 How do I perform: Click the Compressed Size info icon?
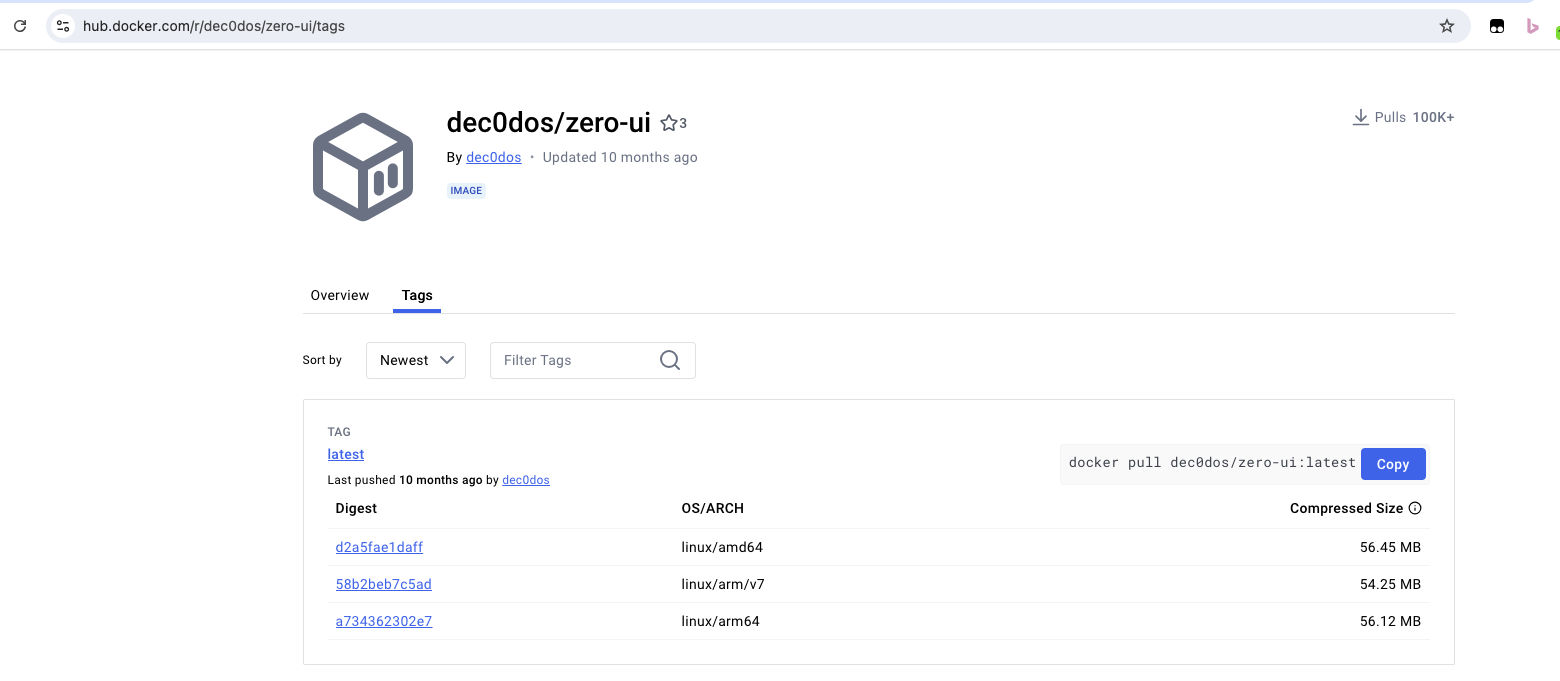(x=1415, y=508)
